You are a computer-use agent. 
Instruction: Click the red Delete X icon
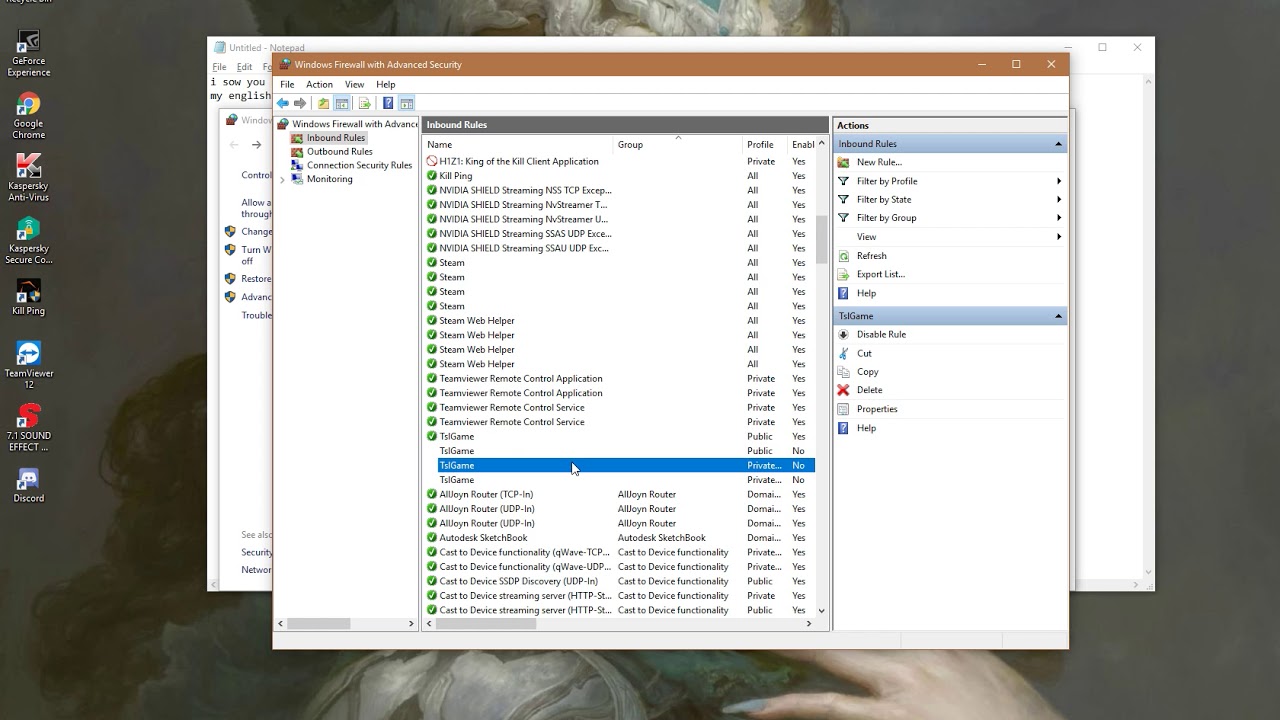(843, 390)
